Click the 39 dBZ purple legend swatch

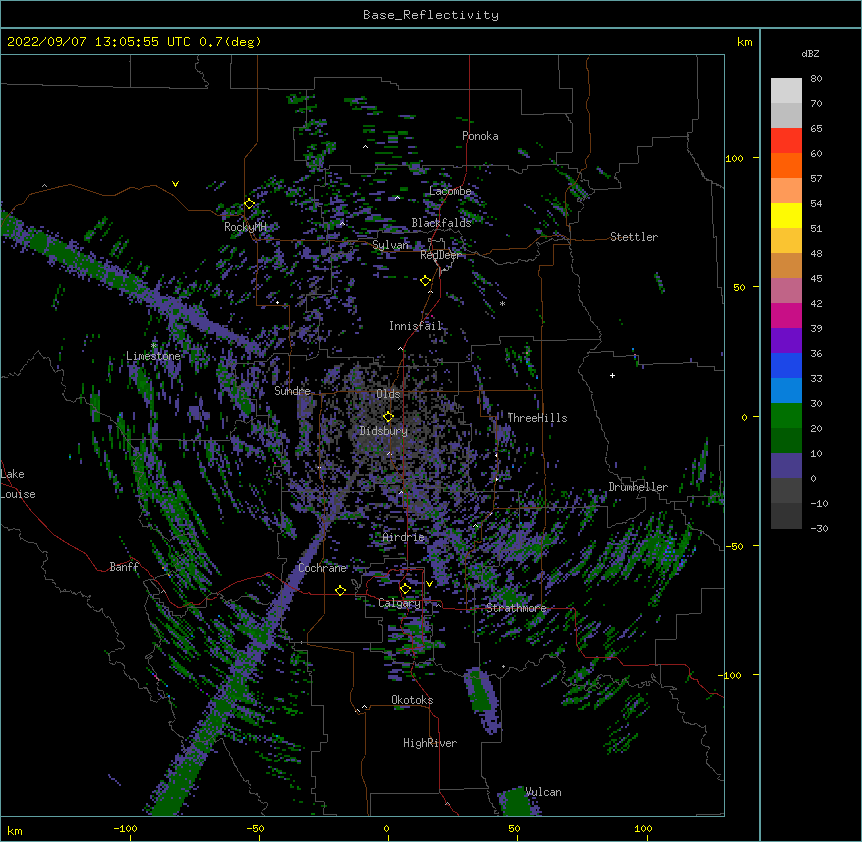pyautogui.click(x=786, y=340)
